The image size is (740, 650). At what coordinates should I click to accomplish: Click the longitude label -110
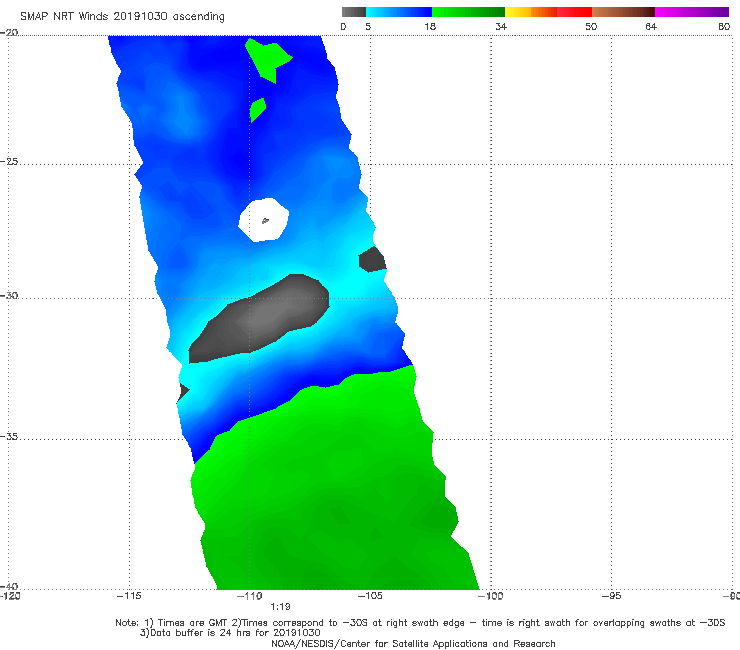(250, 596)
